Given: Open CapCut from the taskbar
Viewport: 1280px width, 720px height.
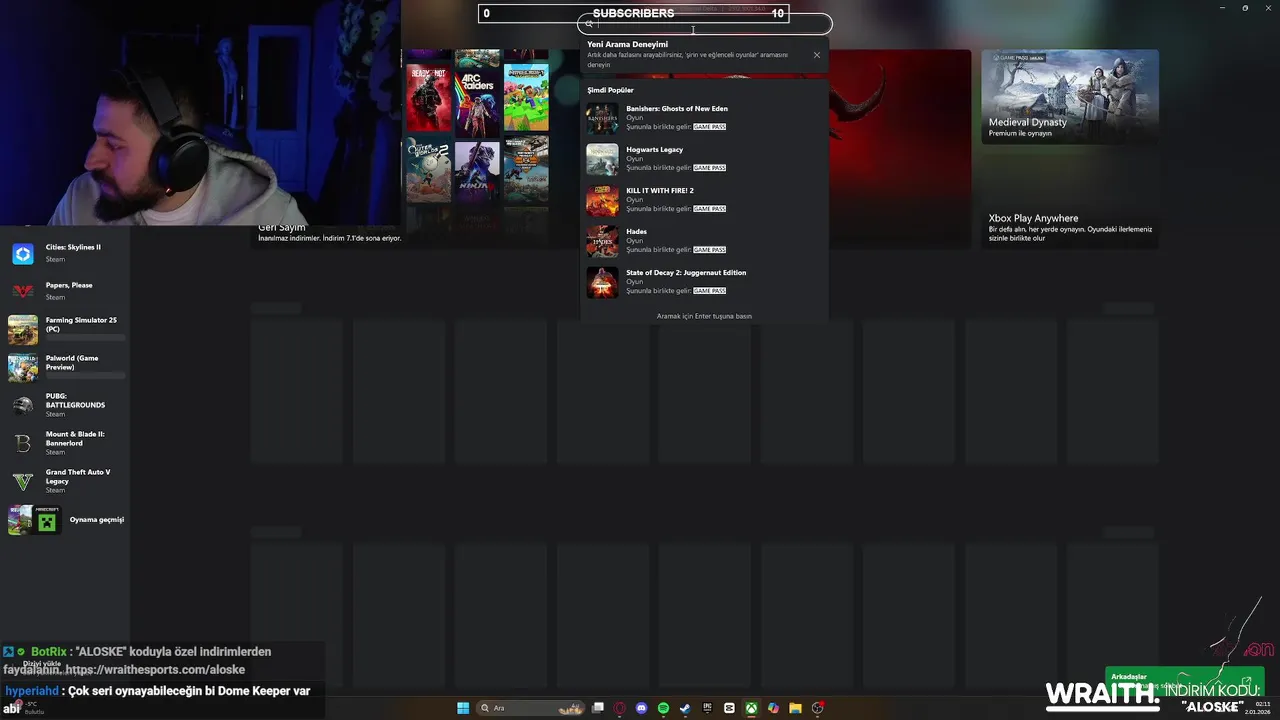Looking at the screenshot, I should point(729,708).
